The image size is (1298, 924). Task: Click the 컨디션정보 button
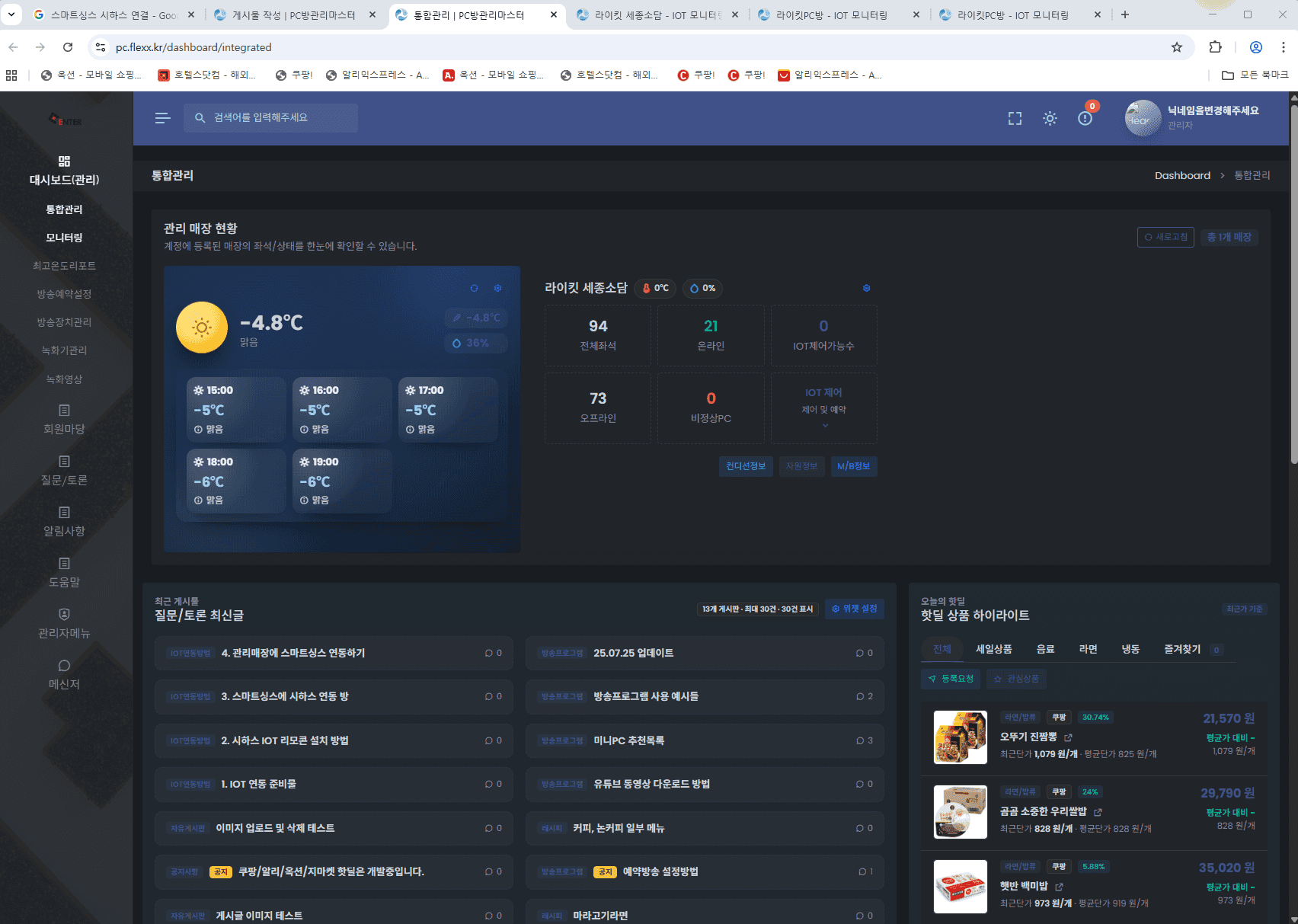(x=746, y=466)
